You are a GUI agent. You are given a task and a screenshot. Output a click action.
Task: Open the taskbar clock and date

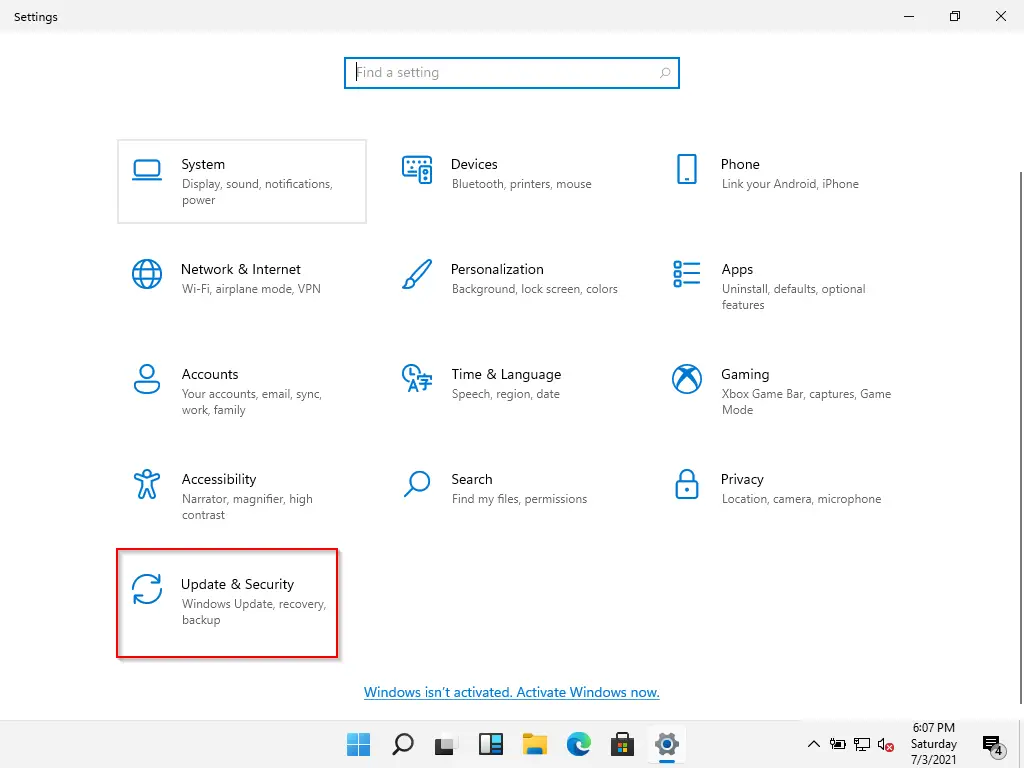934,744
